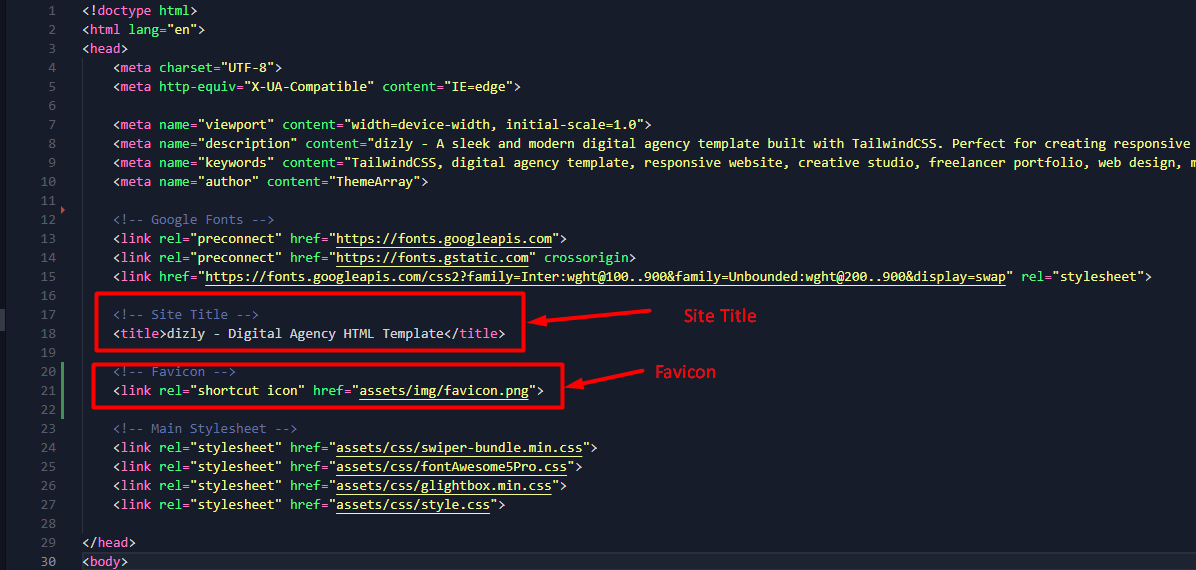Open the fontAwesome5Pro.css path link
This screenshot has height=570, width=1196.
pos(452,466)
